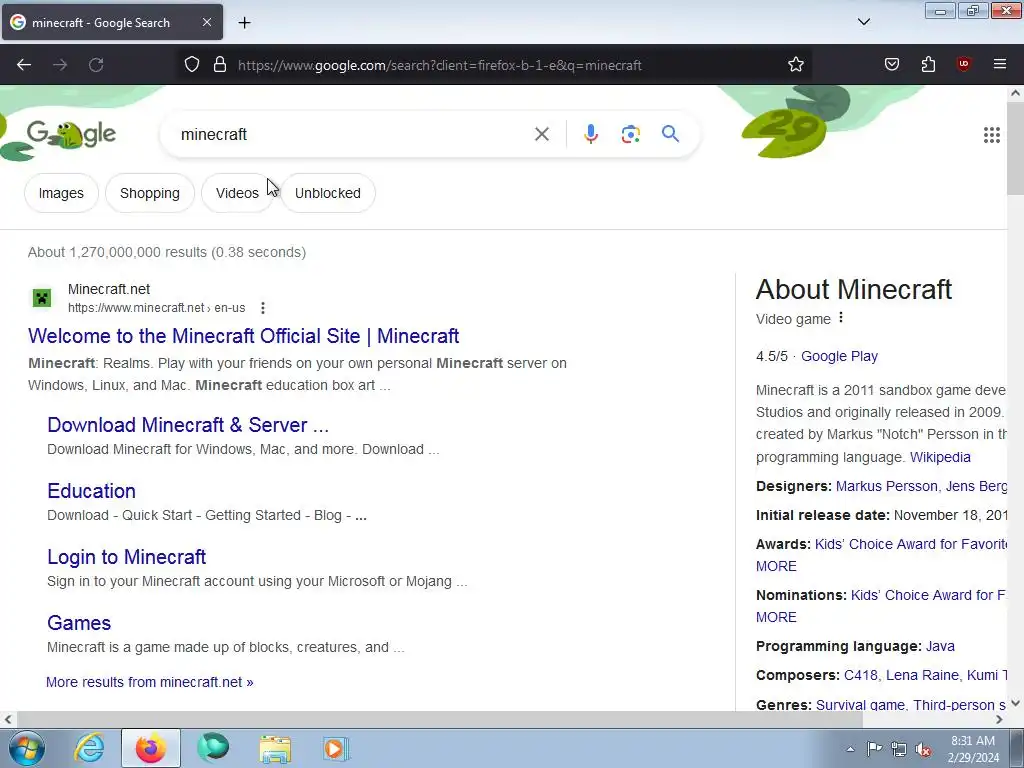
Task: Open tracking protection shield icon
Action: tap(191, 65)
